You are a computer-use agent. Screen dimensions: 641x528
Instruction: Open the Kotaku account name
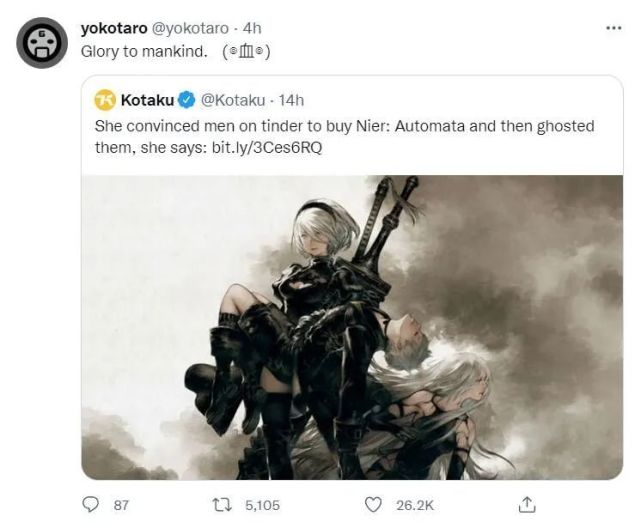tap(147, 100)
